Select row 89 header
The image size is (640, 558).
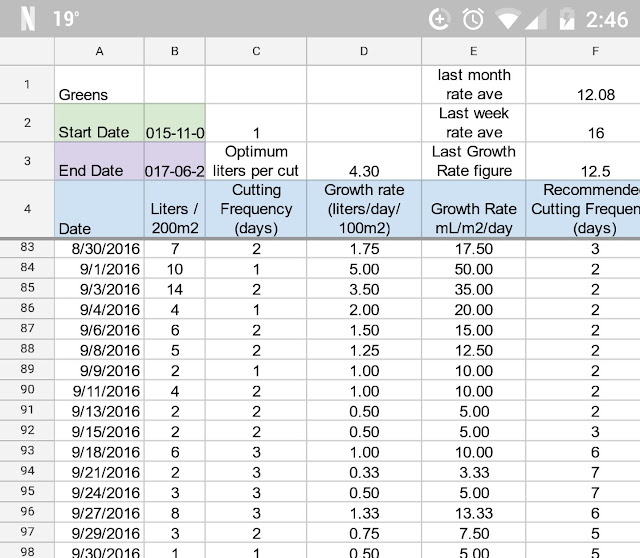[27, 371]
